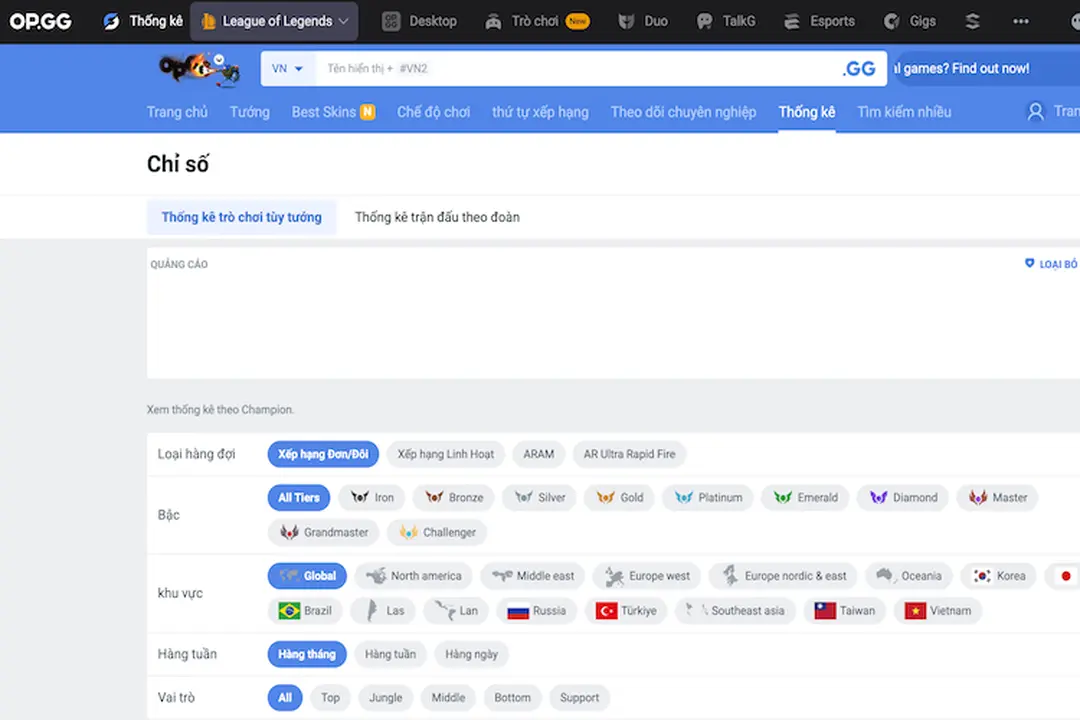Click the magnifier search icon in the nav
1080x720 pixels.
pyautogui.click(x=1036, y=111)
